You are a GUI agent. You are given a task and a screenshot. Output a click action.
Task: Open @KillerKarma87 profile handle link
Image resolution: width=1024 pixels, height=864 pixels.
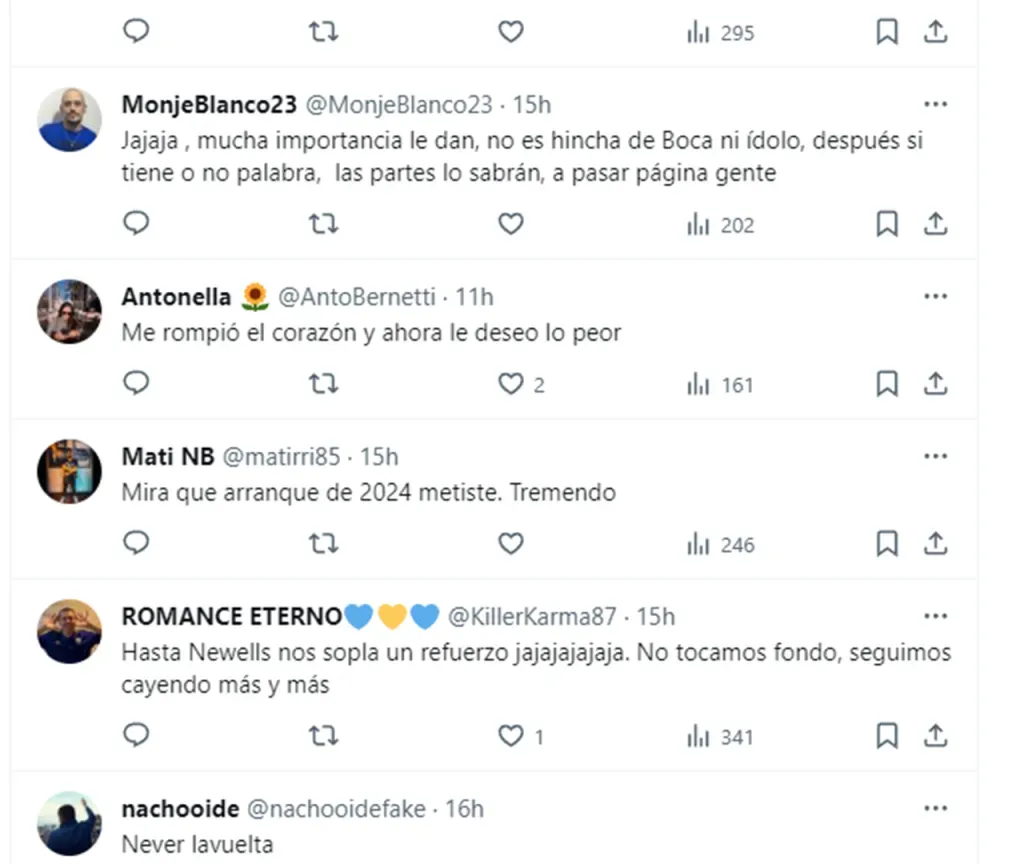(x=531, y=616)
